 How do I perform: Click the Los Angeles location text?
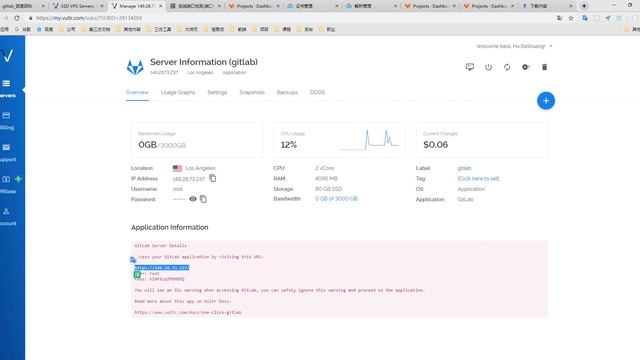click(x=200, y=168)
